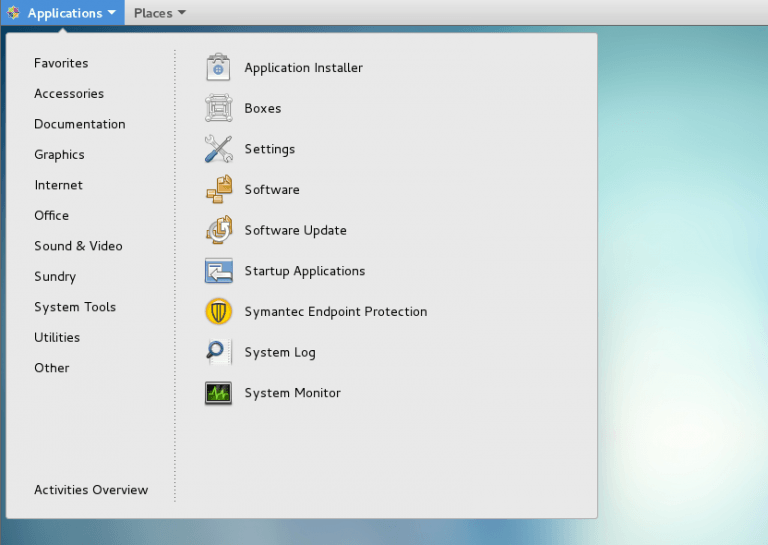
Task: Click the Symantec yellow shield icon
Action: [x=218, y=311]
